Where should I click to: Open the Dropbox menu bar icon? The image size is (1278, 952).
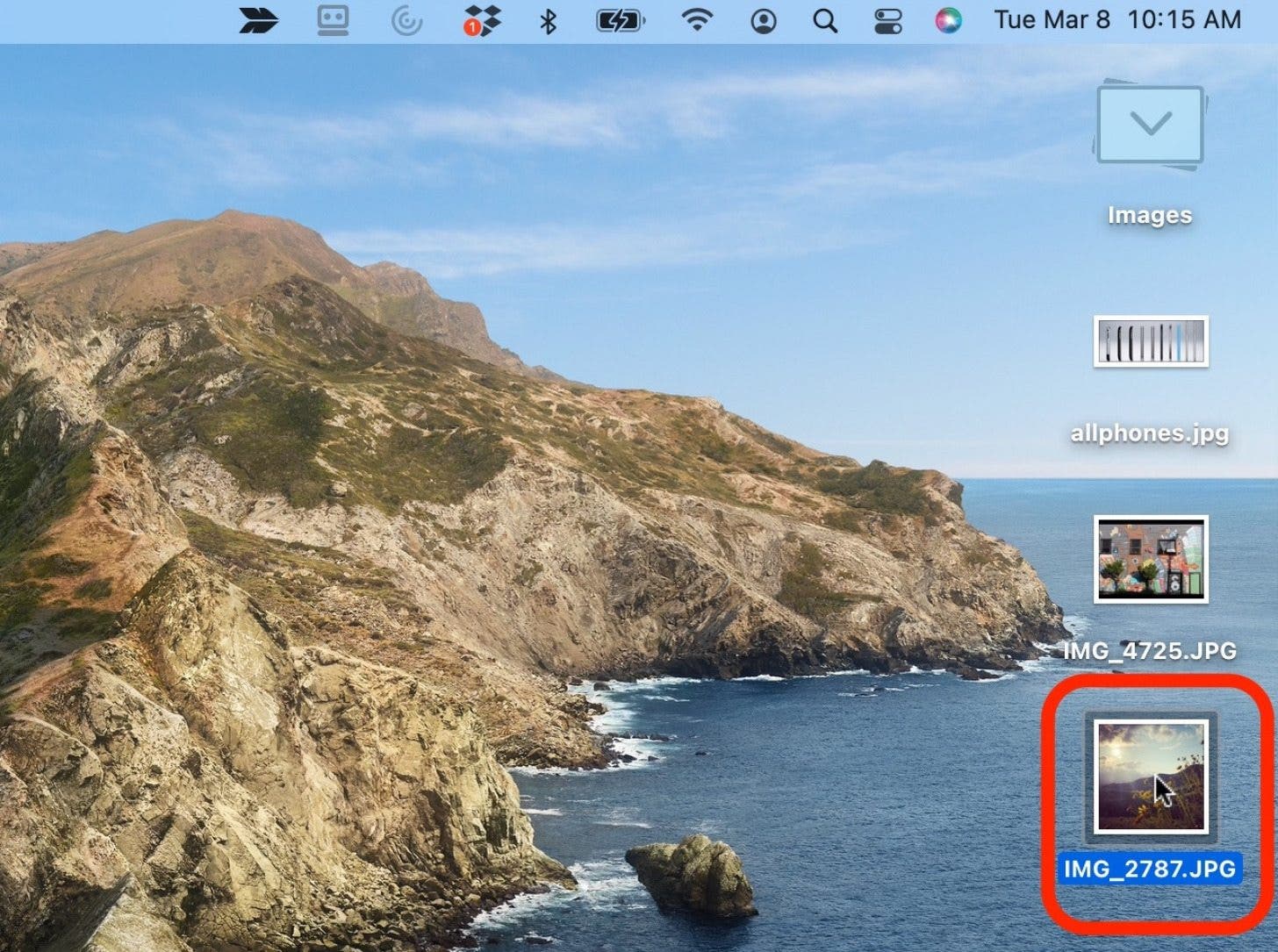482,20
